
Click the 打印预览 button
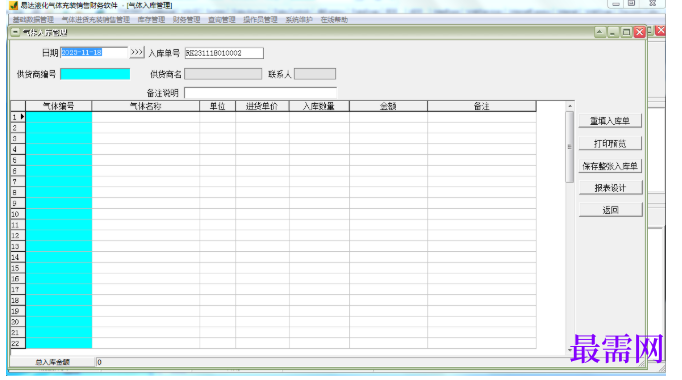(x=610, y=143)
